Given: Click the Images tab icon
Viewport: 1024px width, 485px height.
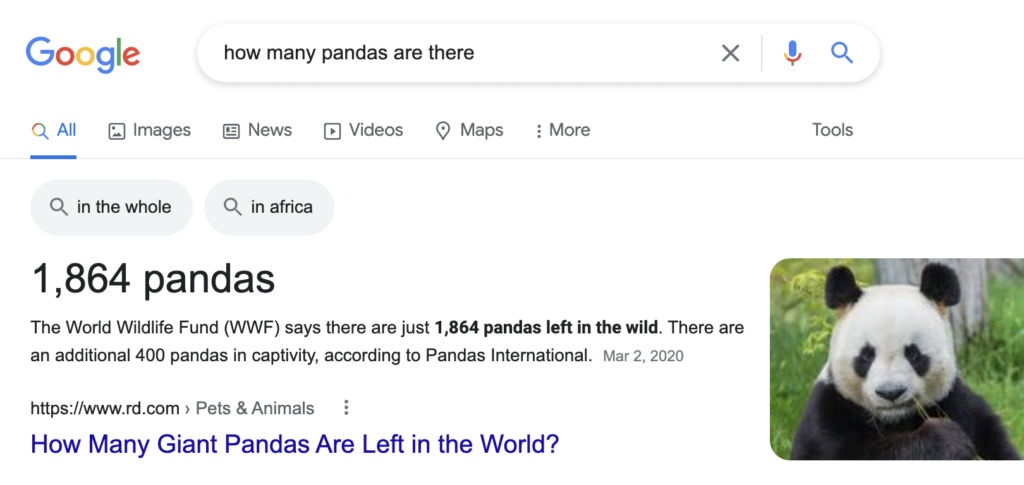Looking at the screenshot, I should pyautogui.click(x=117, y=131).
